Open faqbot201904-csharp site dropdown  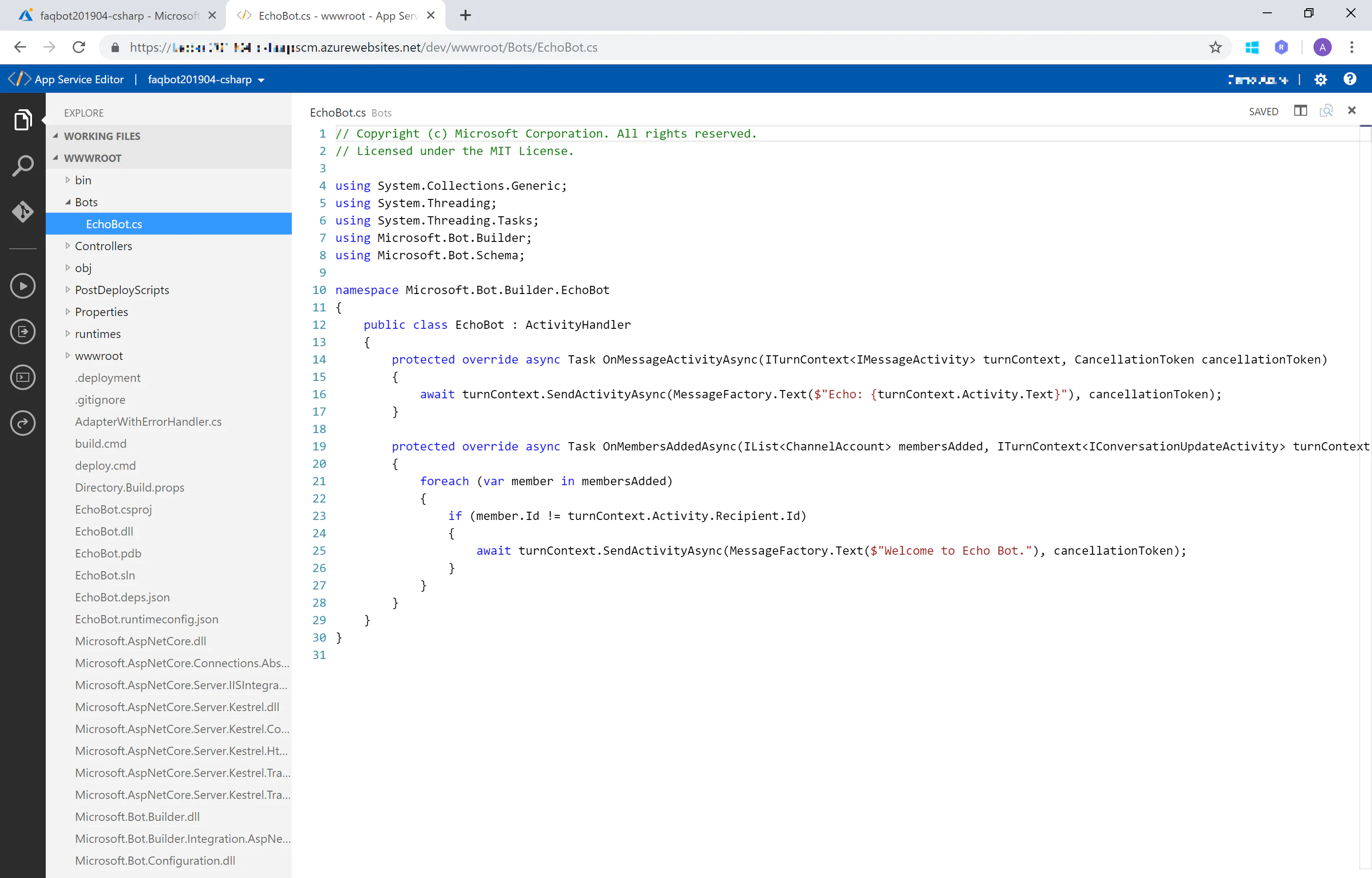[206, 80]
